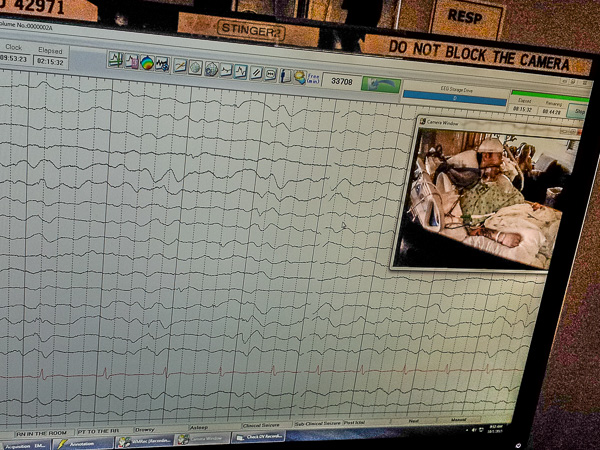600x450 pixels.
Task: Click the Stop recording button
Action: pyautogui.click(x=579, y=112)
